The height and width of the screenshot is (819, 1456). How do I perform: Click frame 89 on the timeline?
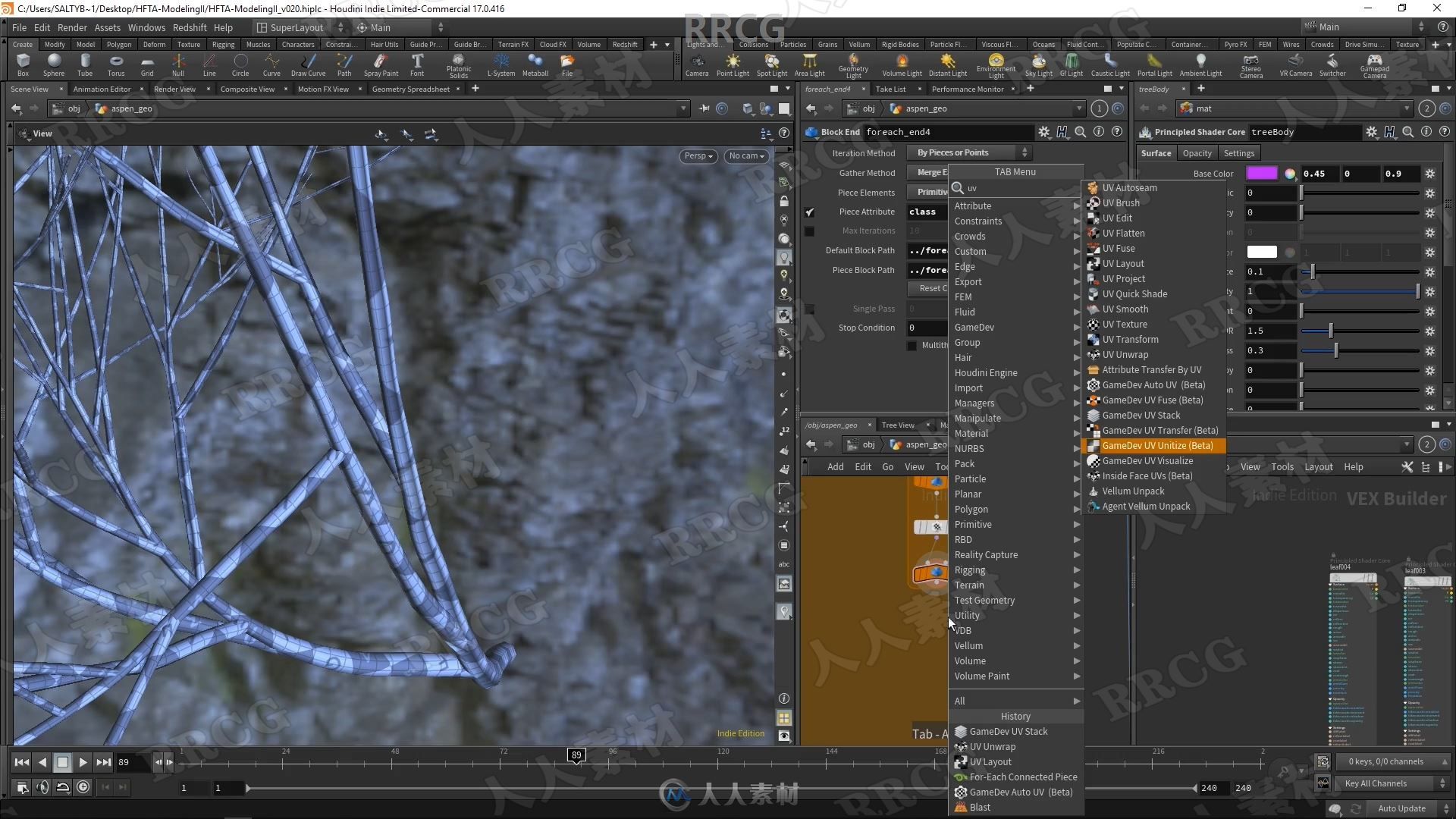click(x=576, y=754)
